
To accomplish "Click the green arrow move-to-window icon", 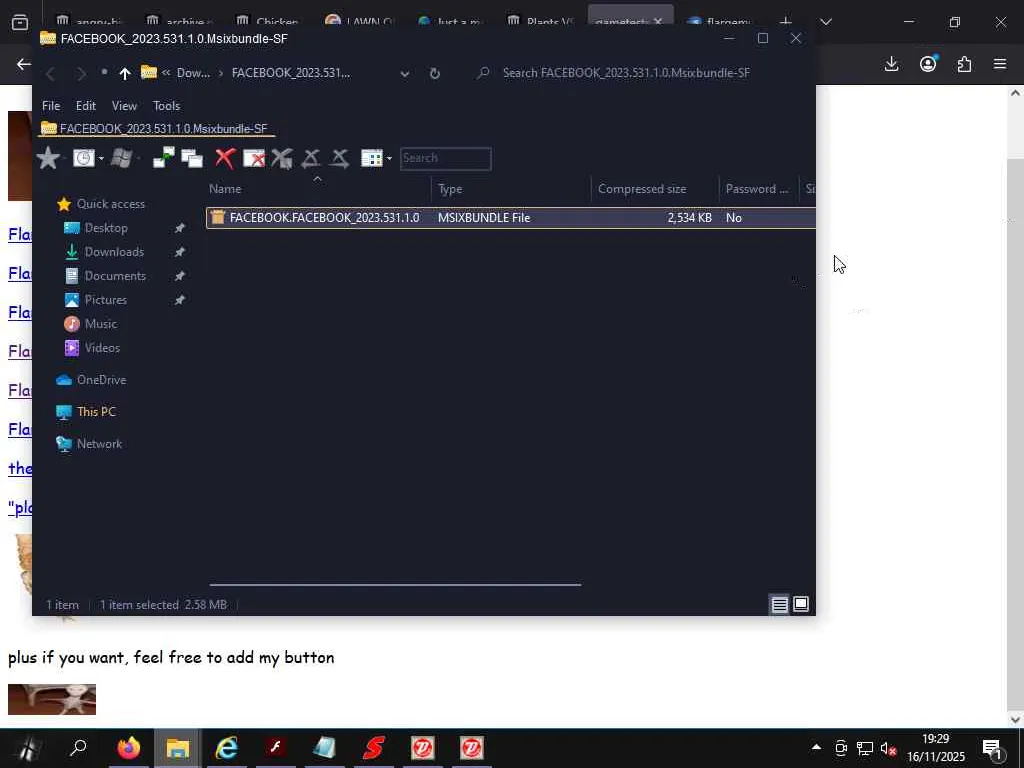I will pyautogui.click(x=163, y=157).
